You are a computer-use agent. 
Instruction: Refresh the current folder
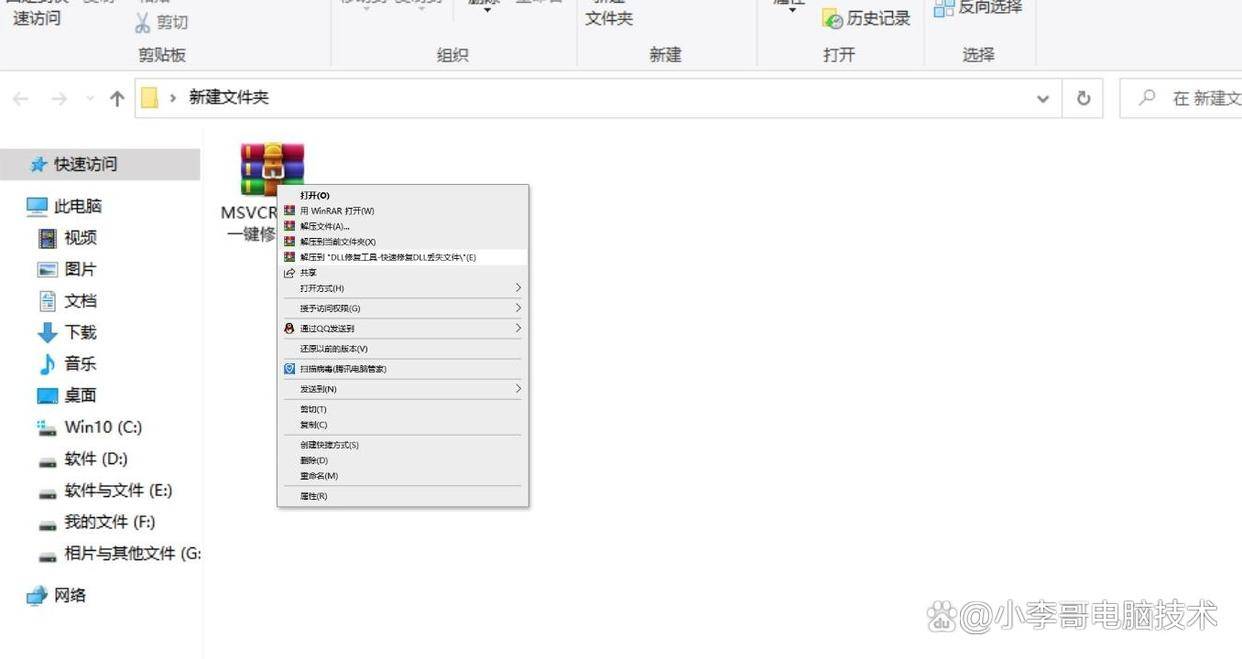[1083, 98]
